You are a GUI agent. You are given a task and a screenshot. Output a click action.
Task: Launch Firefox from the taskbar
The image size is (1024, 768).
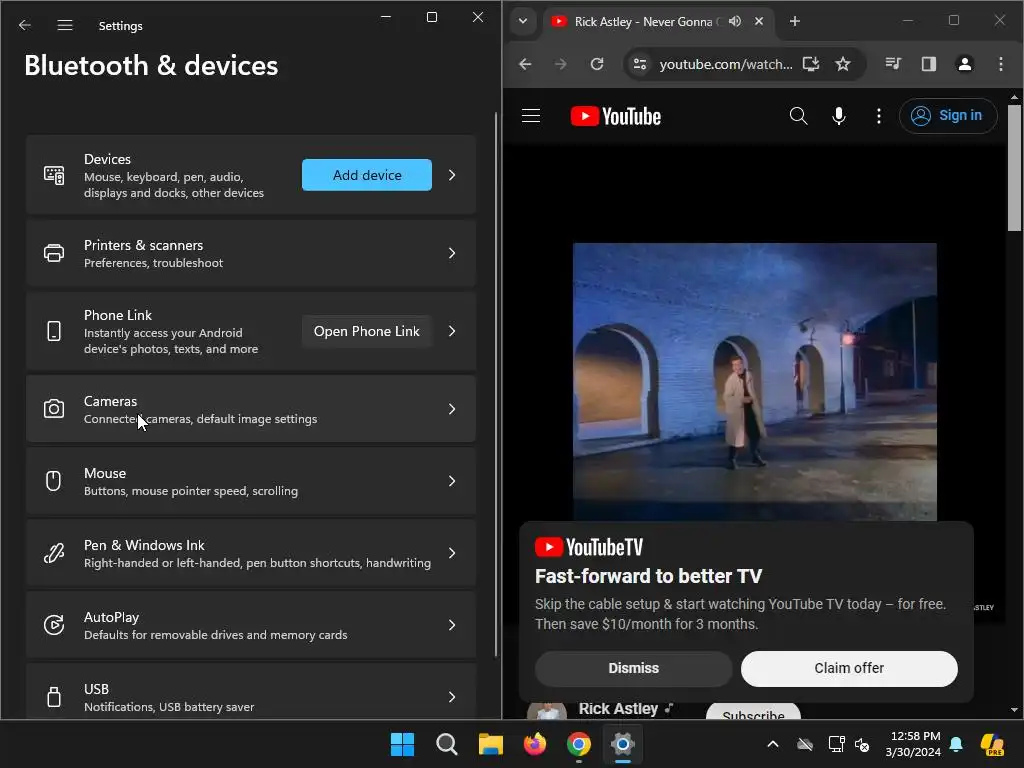535,744
